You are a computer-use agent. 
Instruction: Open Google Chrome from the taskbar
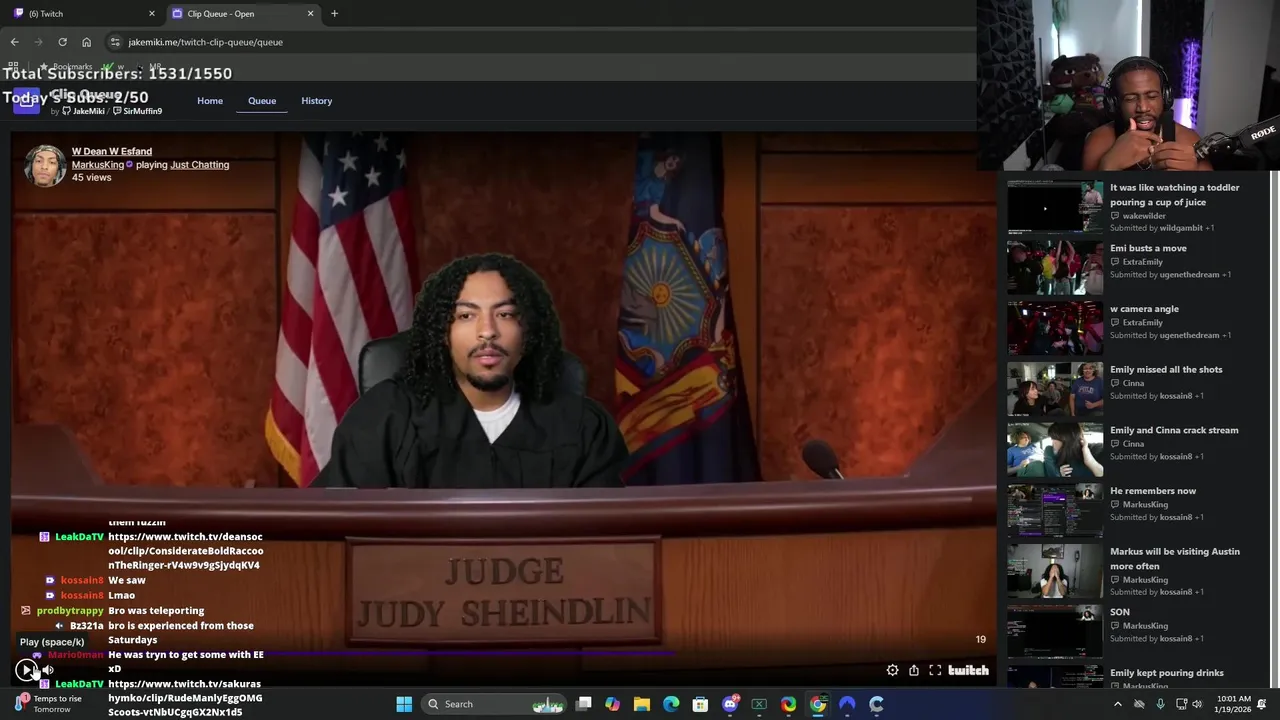(x=818, y=704)
